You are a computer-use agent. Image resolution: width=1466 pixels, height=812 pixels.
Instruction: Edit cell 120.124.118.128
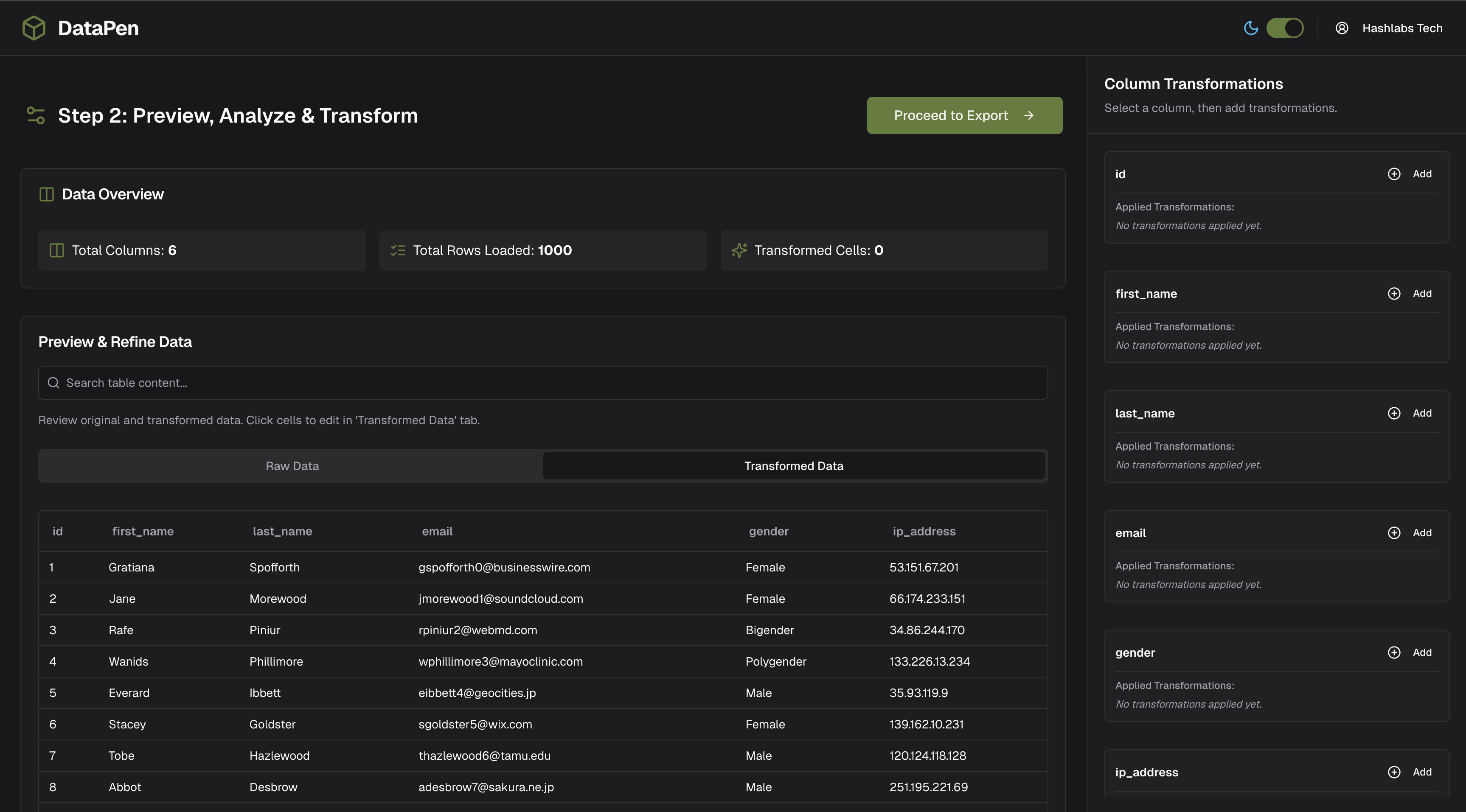(x=928, y=756)
